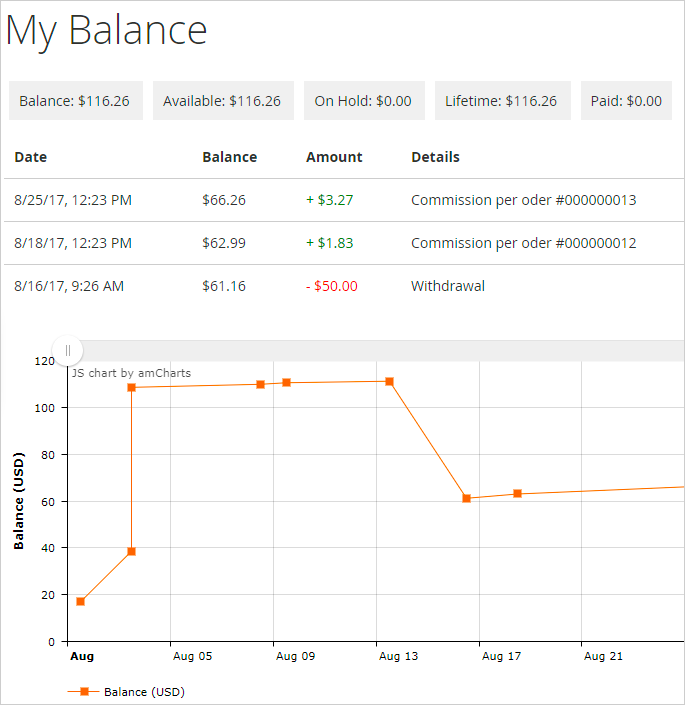Click the data point at about 38 USD

pos(131,551)
